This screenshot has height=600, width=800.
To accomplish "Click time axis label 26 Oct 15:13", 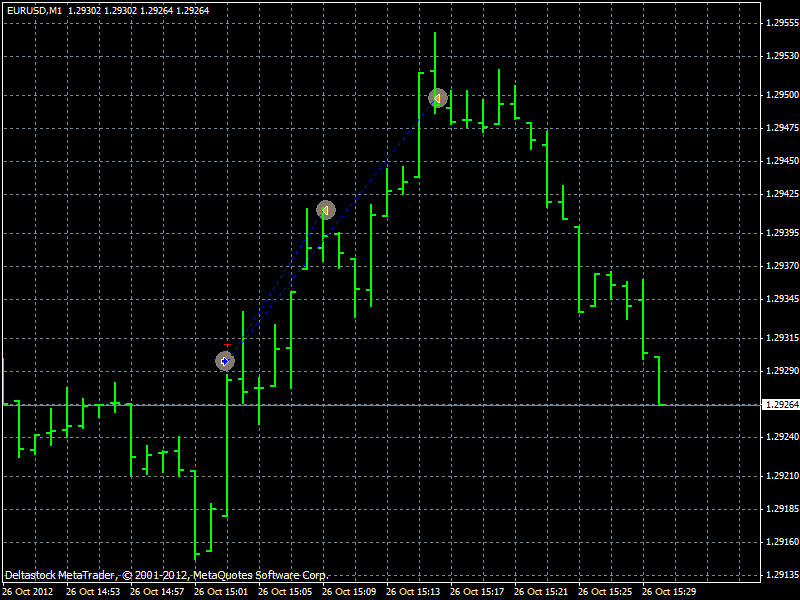I will (x=413, y=592).
